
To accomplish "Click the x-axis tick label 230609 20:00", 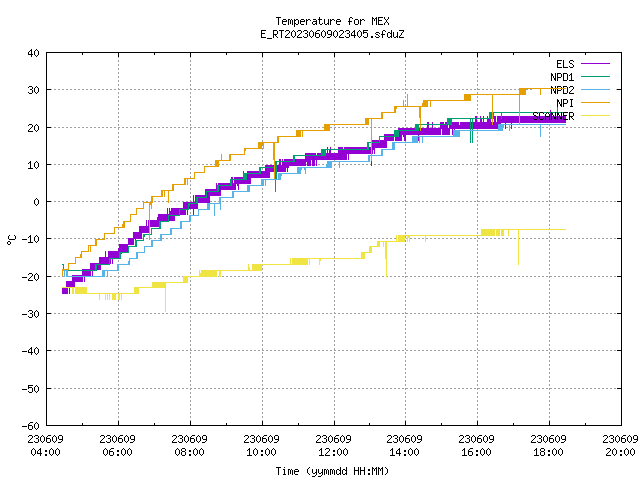I will pyautogui.click(x=620, y=445).
